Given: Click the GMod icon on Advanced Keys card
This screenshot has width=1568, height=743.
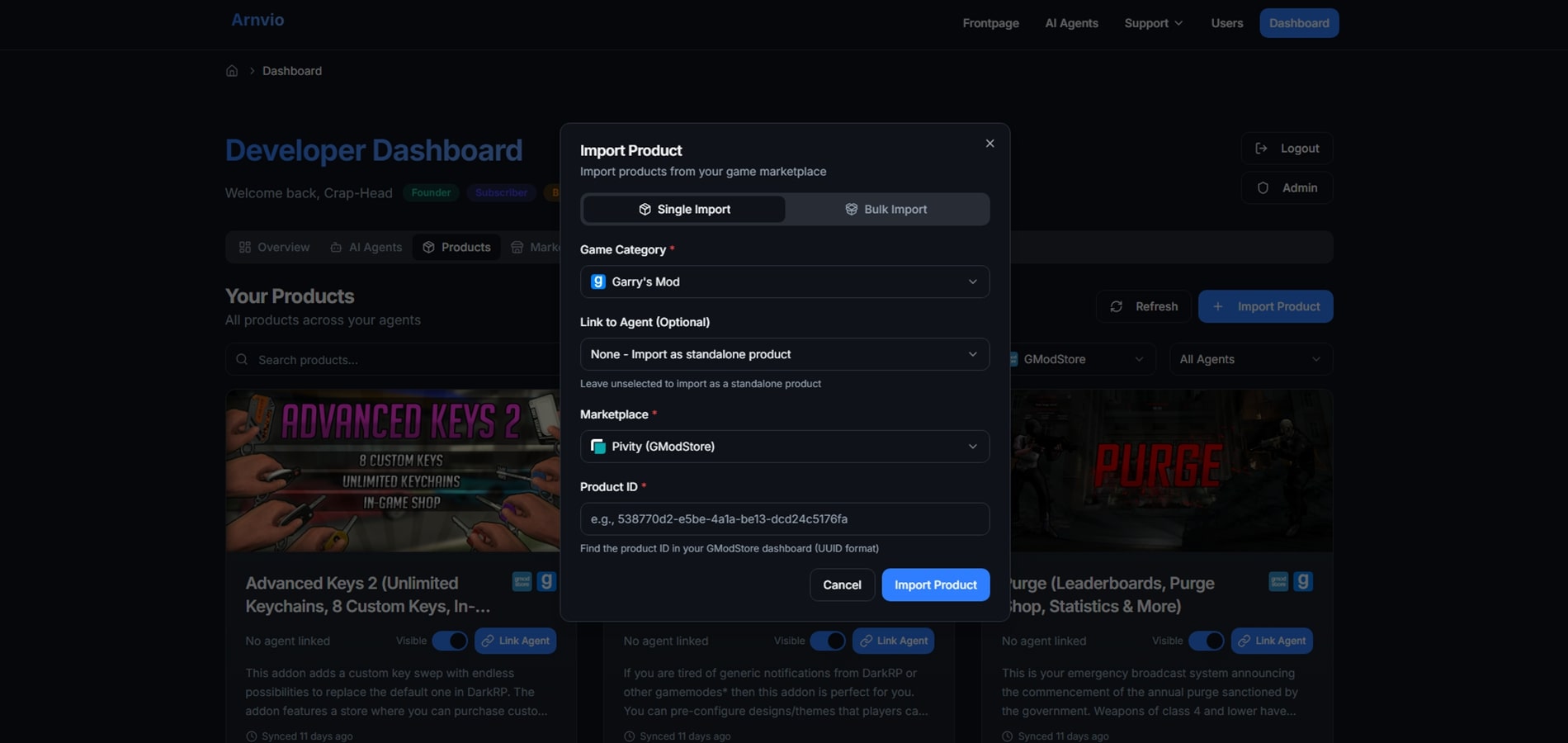Looking at the screenshot, I should [546, 581].
